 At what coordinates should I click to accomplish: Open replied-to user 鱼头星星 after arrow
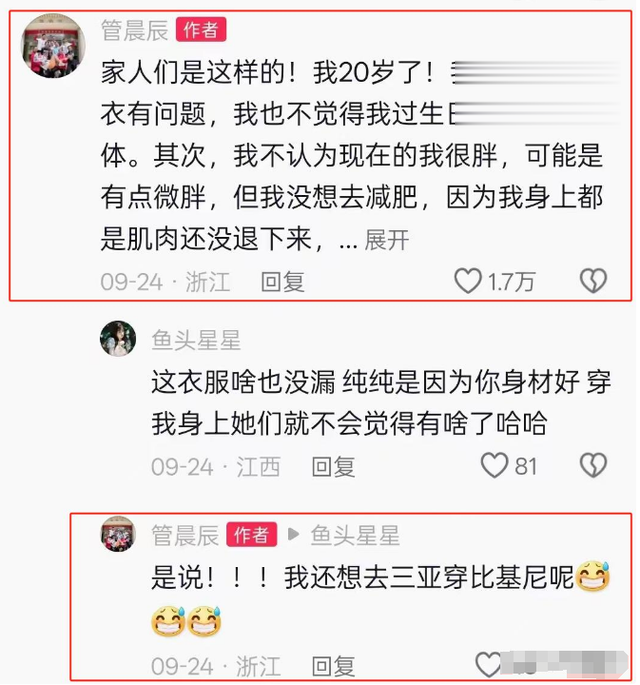(x=355, y=535)
